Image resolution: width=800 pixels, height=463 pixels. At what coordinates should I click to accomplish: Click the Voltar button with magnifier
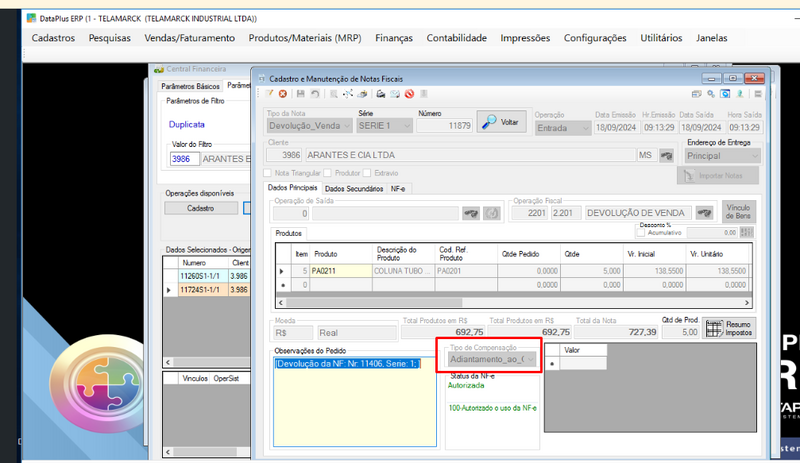502,122
